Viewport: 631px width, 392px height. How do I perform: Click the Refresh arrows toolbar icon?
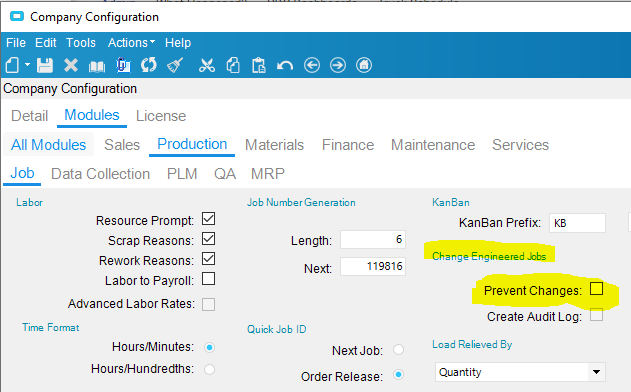pos(149,65)
